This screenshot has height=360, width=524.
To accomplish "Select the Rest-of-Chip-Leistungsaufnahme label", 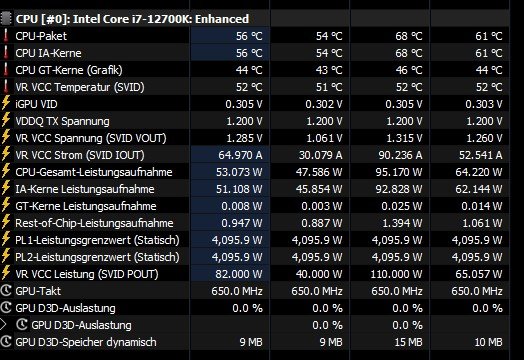I will (x=94, y=223).
